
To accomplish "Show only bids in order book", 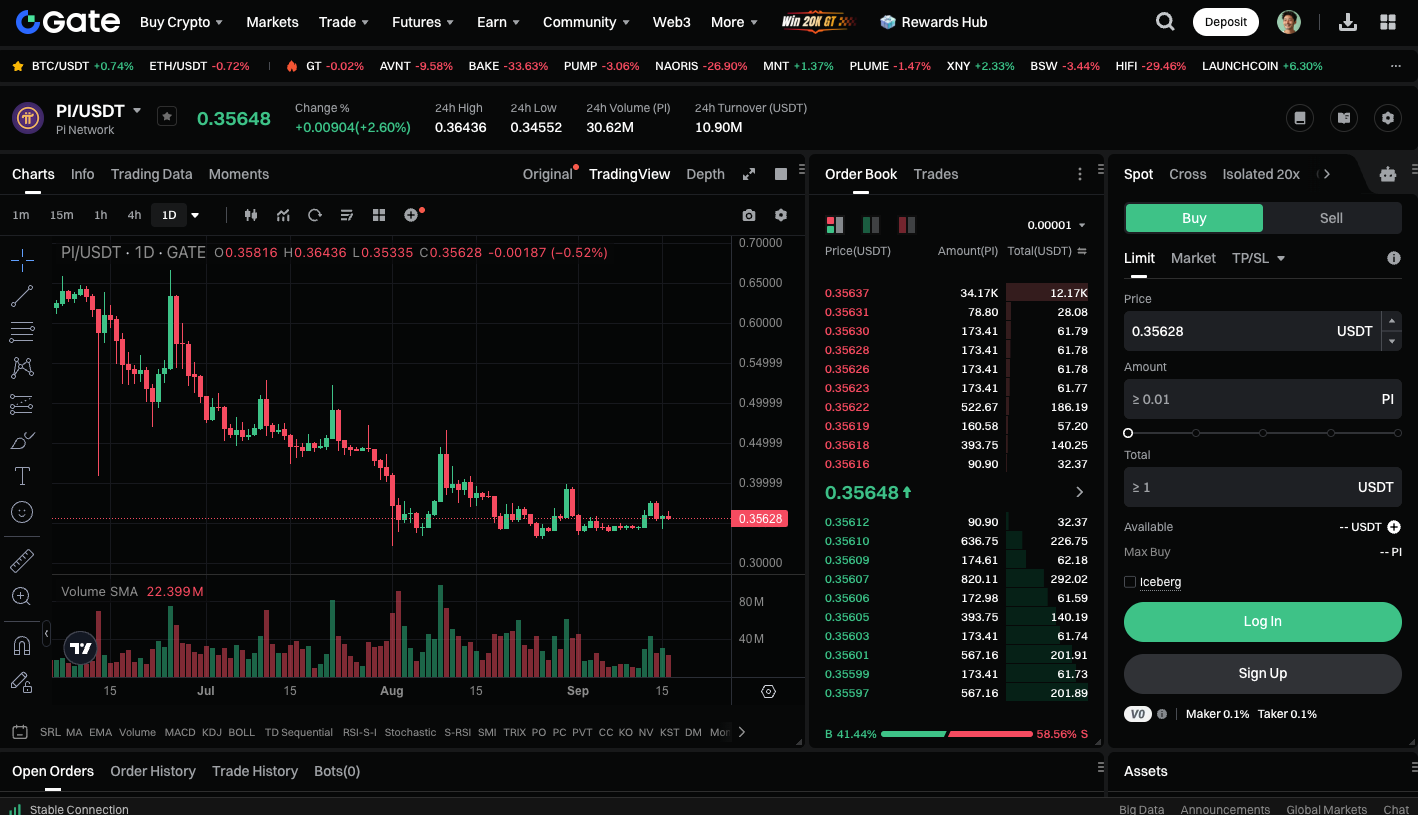I will pos(871,225).
